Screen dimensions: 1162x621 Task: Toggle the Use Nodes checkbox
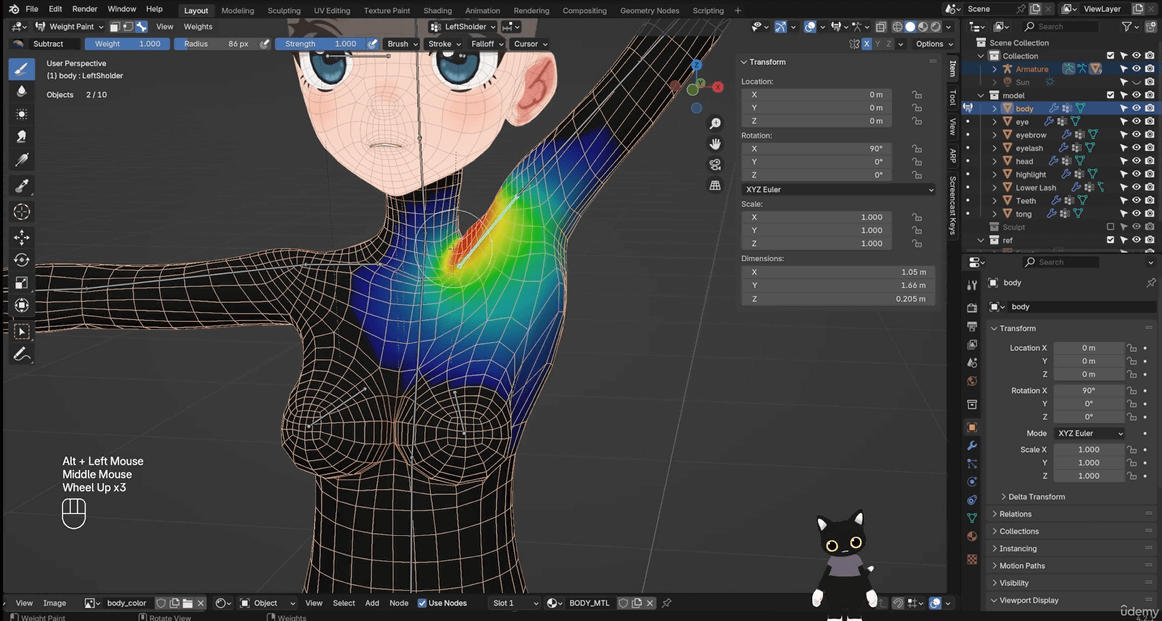[422, 603]
